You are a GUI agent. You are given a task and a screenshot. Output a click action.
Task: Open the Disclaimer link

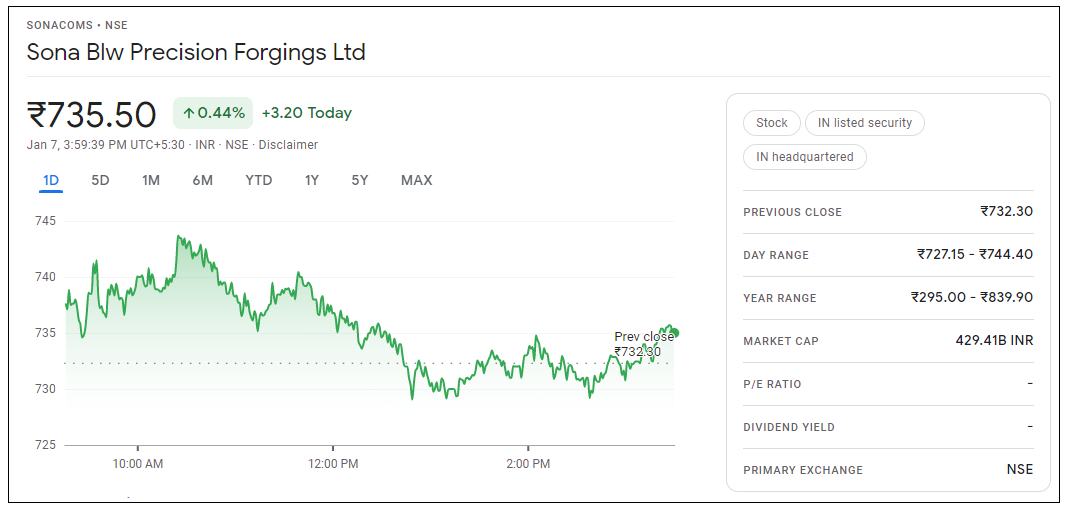click(x=288, y=145)
